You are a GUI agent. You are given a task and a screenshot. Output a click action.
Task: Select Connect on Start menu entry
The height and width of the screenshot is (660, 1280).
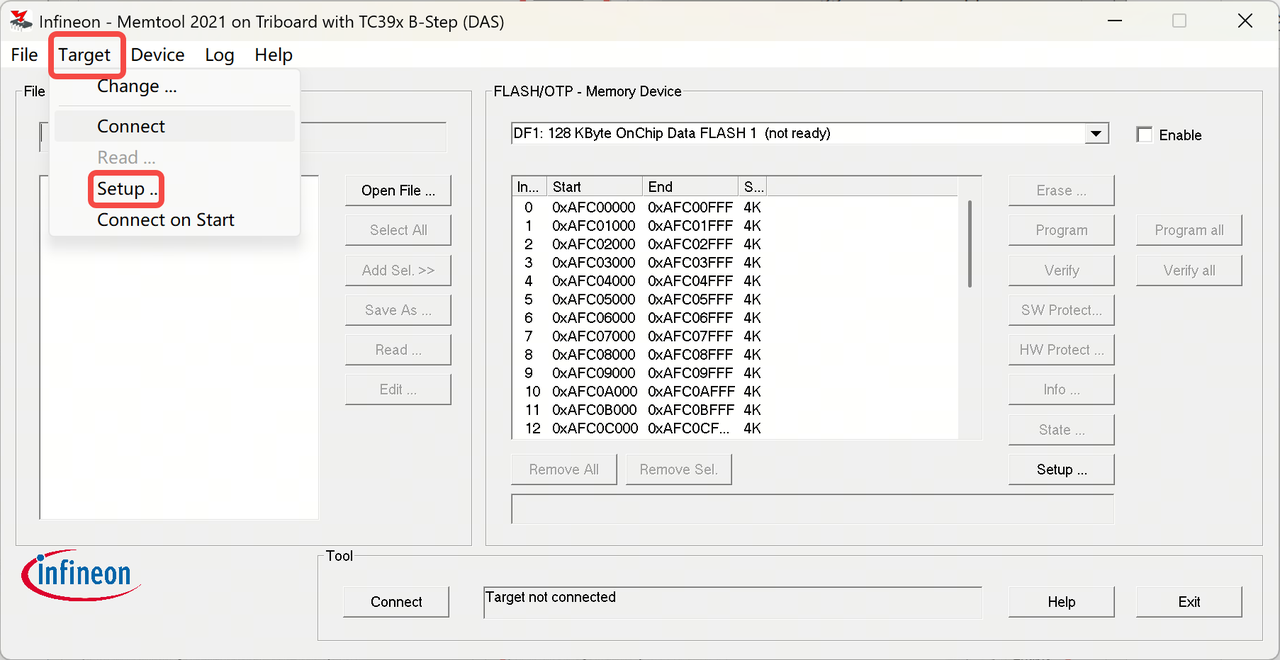[174, 220]
